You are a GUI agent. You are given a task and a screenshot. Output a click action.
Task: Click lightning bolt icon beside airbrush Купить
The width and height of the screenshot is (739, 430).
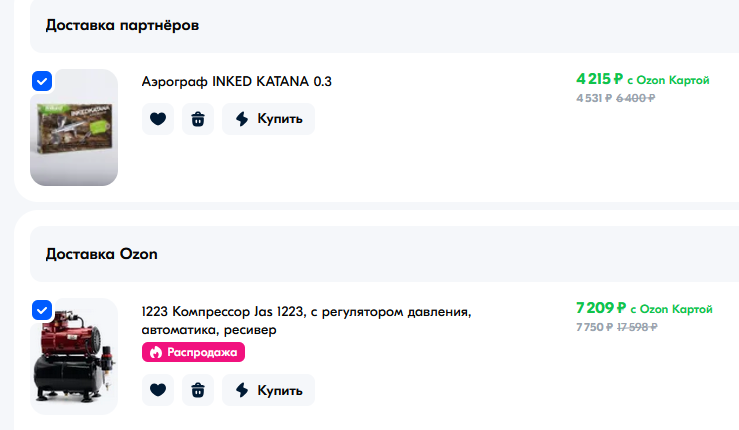[242, 119]
